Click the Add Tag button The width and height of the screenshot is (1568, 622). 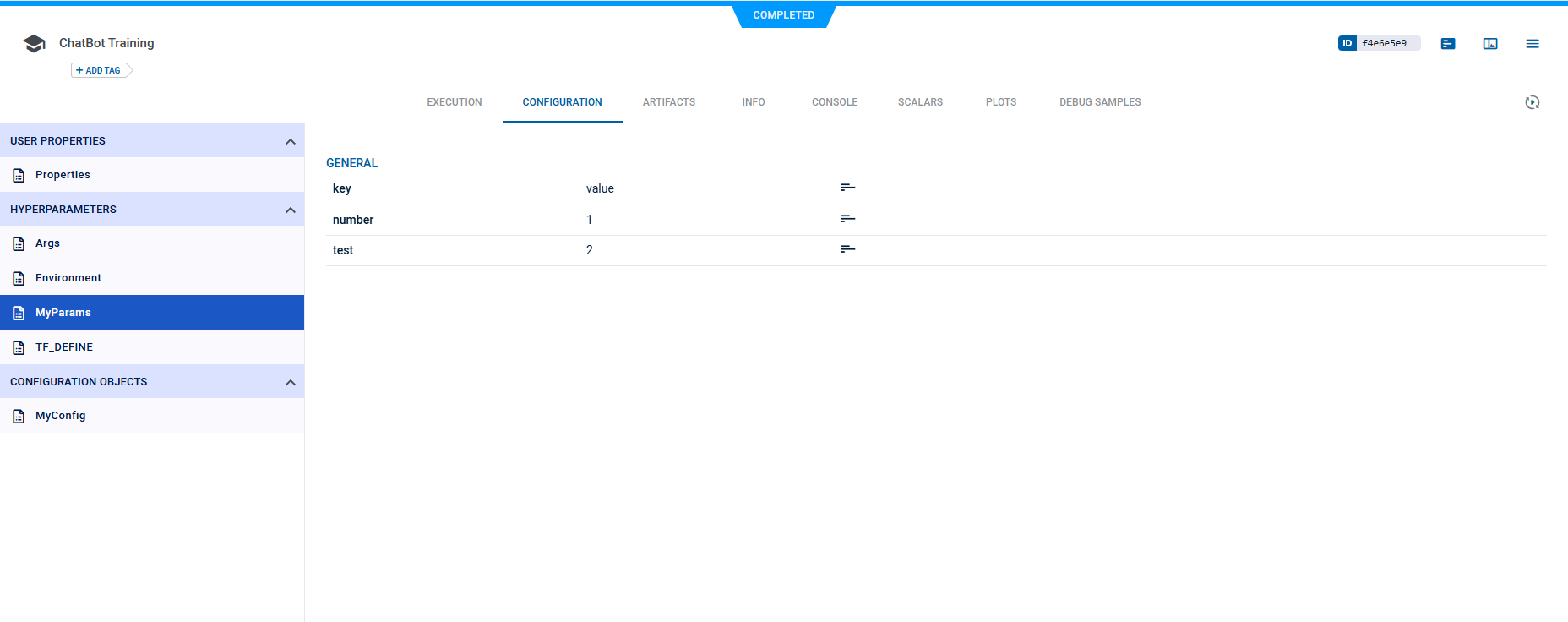pos(100,70)
